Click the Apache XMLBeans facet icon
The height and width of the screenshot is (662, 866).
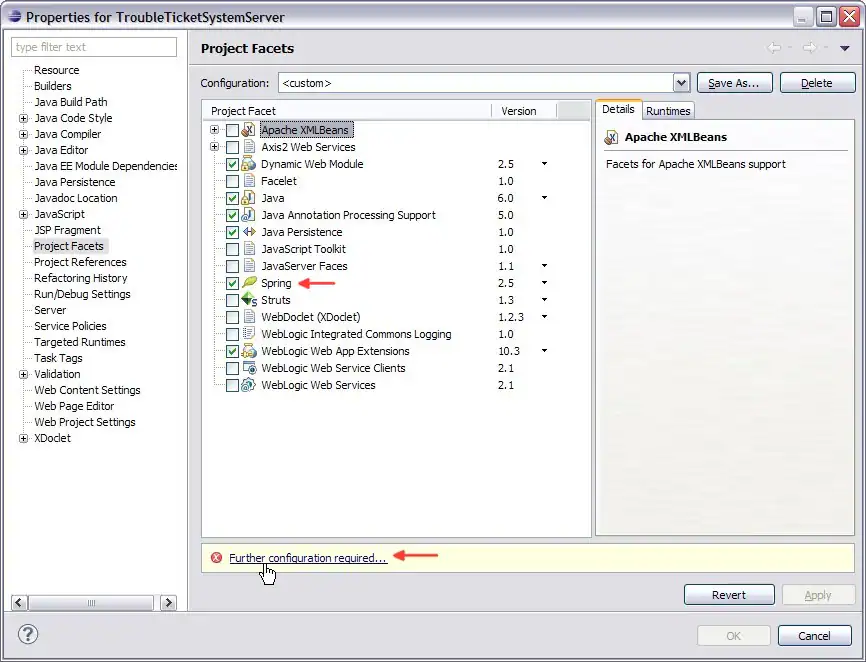pos(249,130)
